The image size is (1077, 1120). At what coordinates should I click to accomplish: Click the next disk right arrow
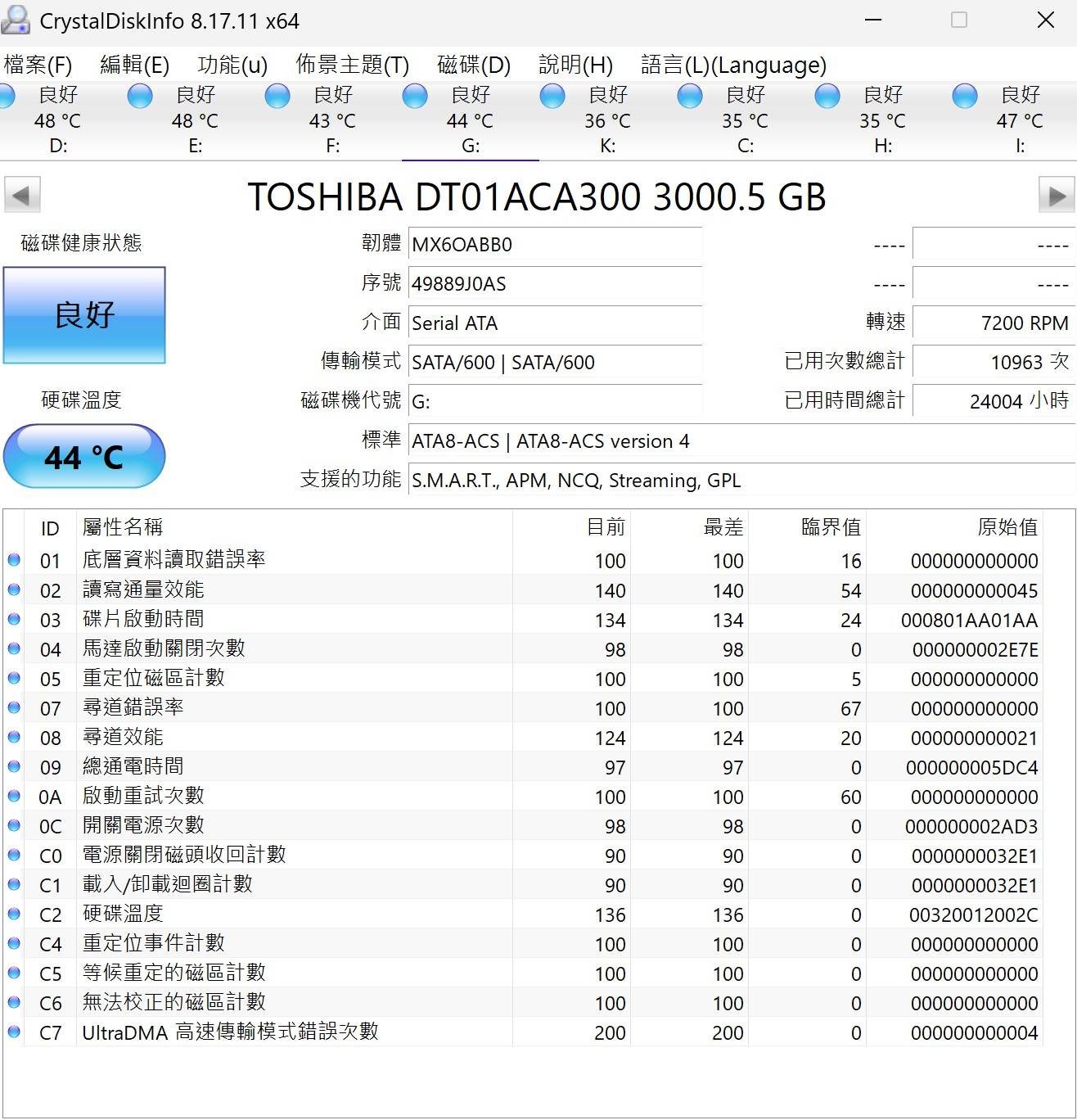[1057, 196]
